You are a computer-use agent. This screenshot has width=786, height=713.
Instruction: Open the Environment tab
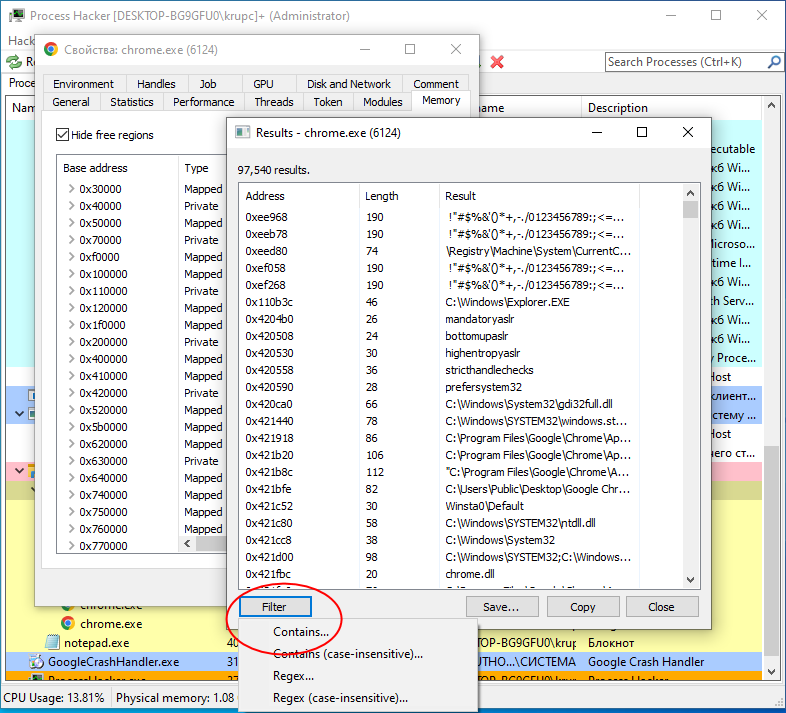click(83, 84)
